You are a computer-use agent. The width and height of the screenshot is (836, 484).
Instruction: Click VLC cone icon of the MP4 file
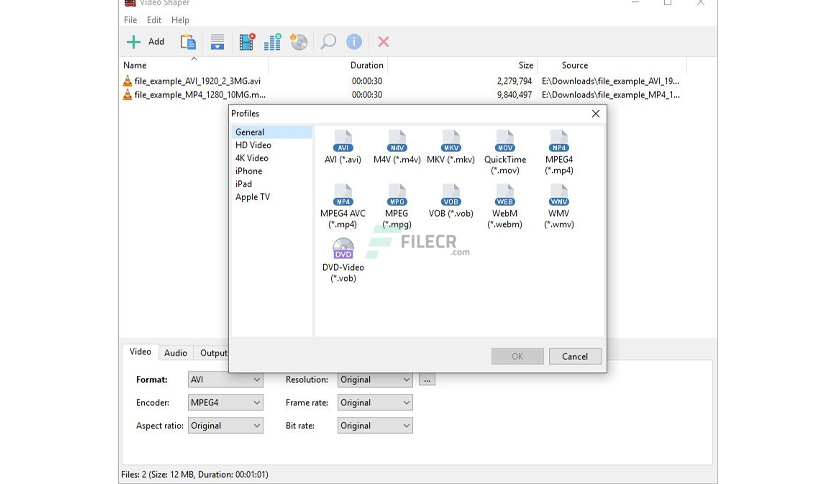(x=127, y=95)
